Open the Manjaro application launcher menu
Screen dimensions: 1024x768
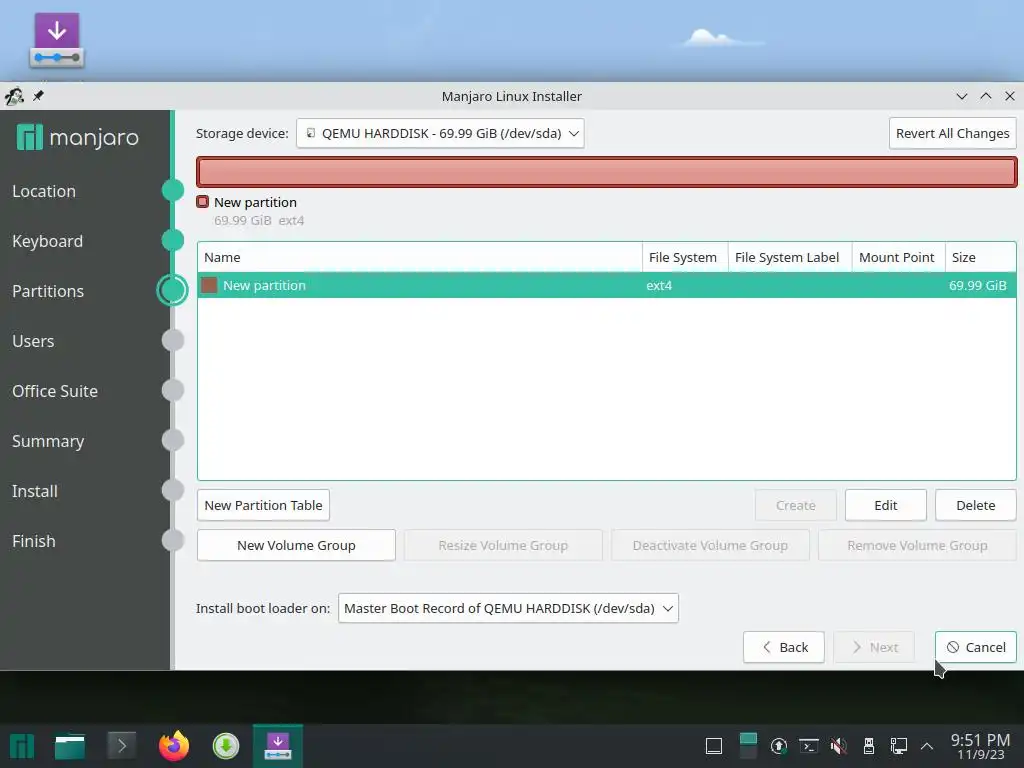tap(21, 746)
